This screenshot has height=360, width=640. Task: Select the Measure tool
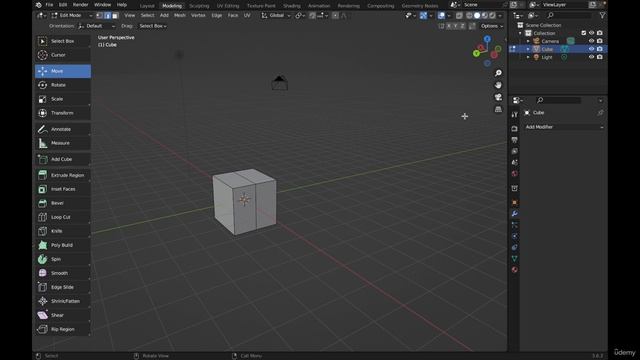click(x=62, y=143)
